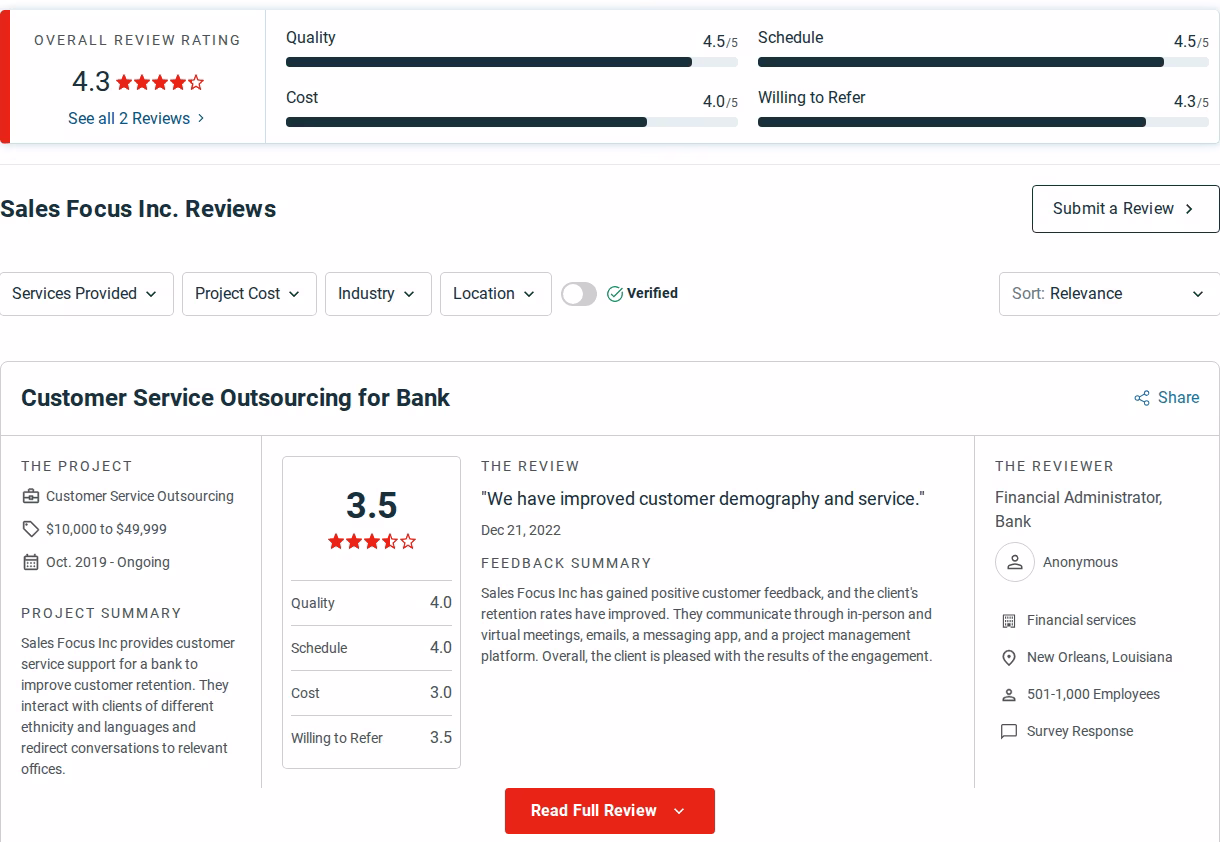Viewport: 1220px width, 842px height.
Task: Click the briefcase icon beside Customer Service Outsourcing
Action: click(x=31, y=496)
